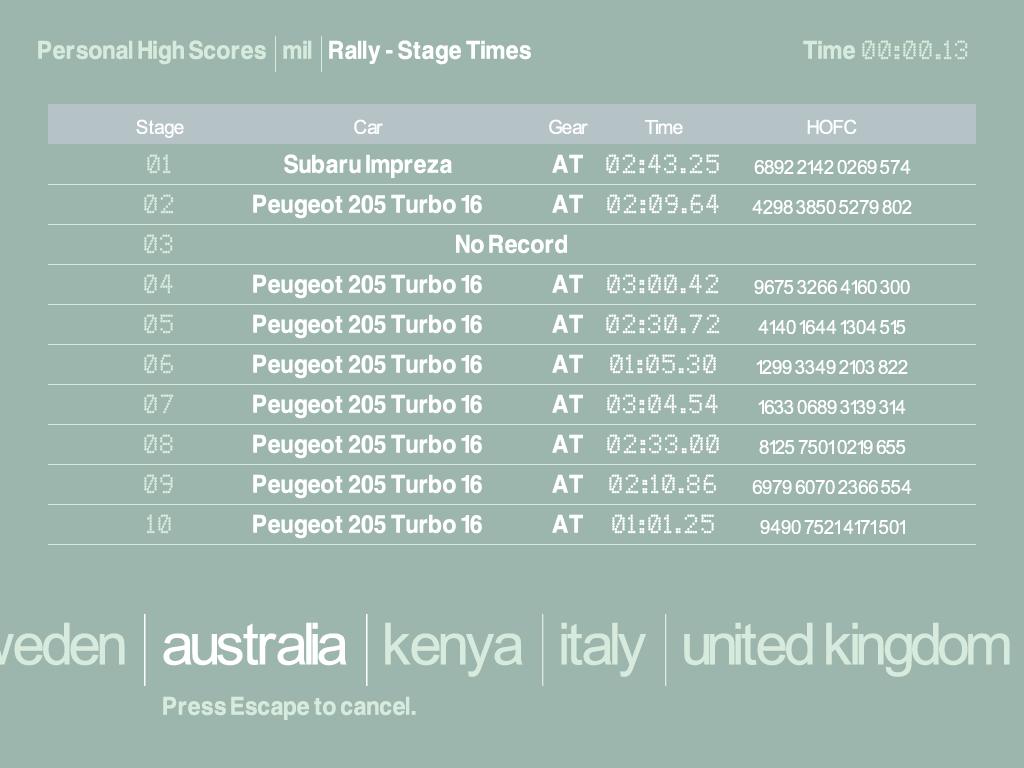
Task: Click the stage 08 Peugeot 205 Turbo 16 entry
Action: (367, 445)
